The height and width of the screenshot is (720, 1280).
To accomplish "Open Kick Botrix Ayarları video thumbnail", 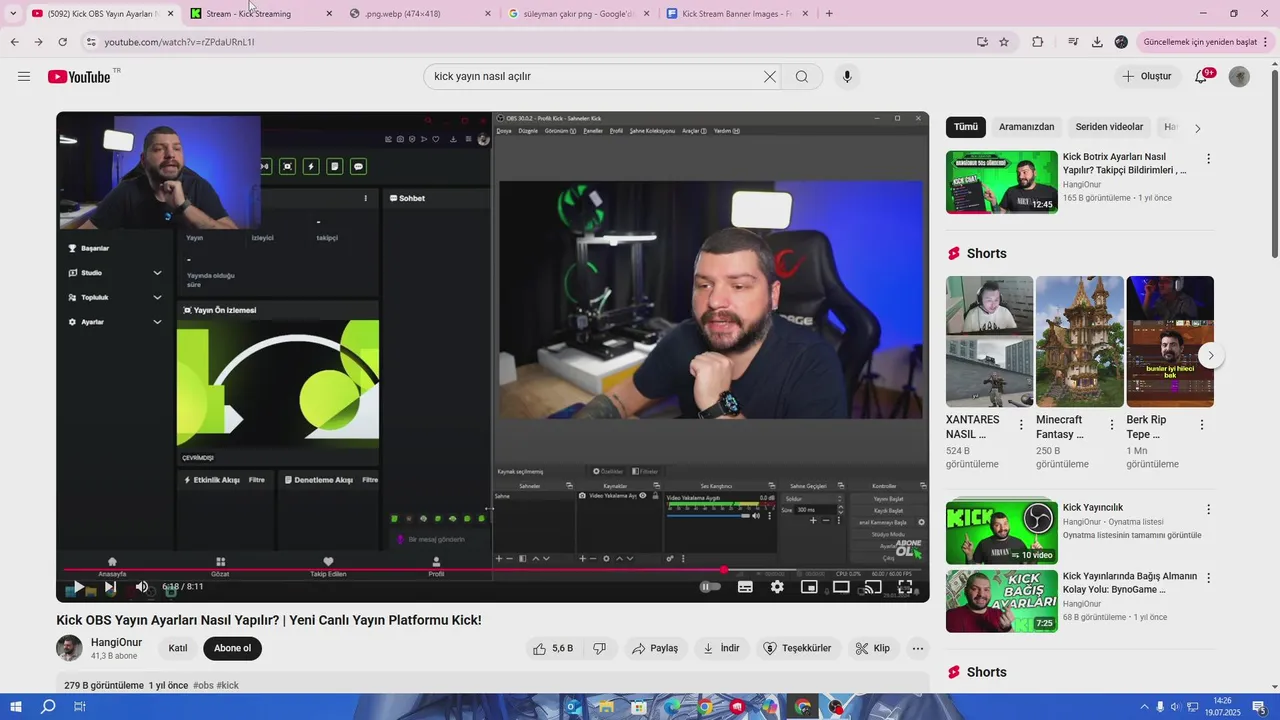I will pos(1002,182).
